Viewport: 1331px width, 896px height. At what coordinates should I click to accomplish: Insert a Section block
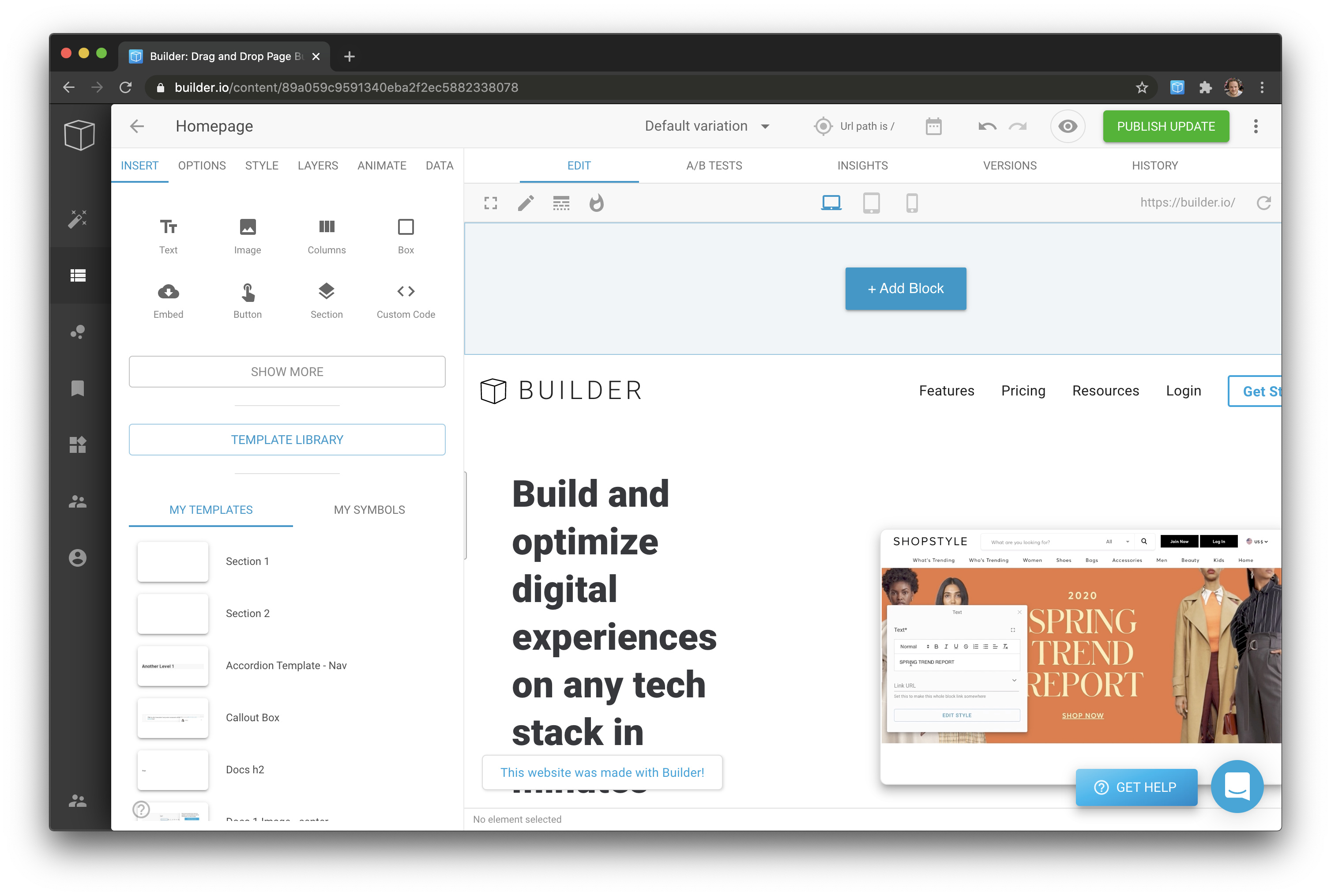[327, 301]
